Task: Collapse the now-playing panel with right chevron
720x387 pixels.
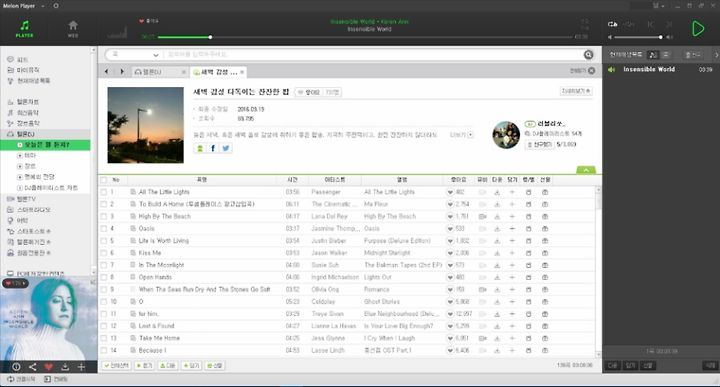Action: [x=716, y=55]
